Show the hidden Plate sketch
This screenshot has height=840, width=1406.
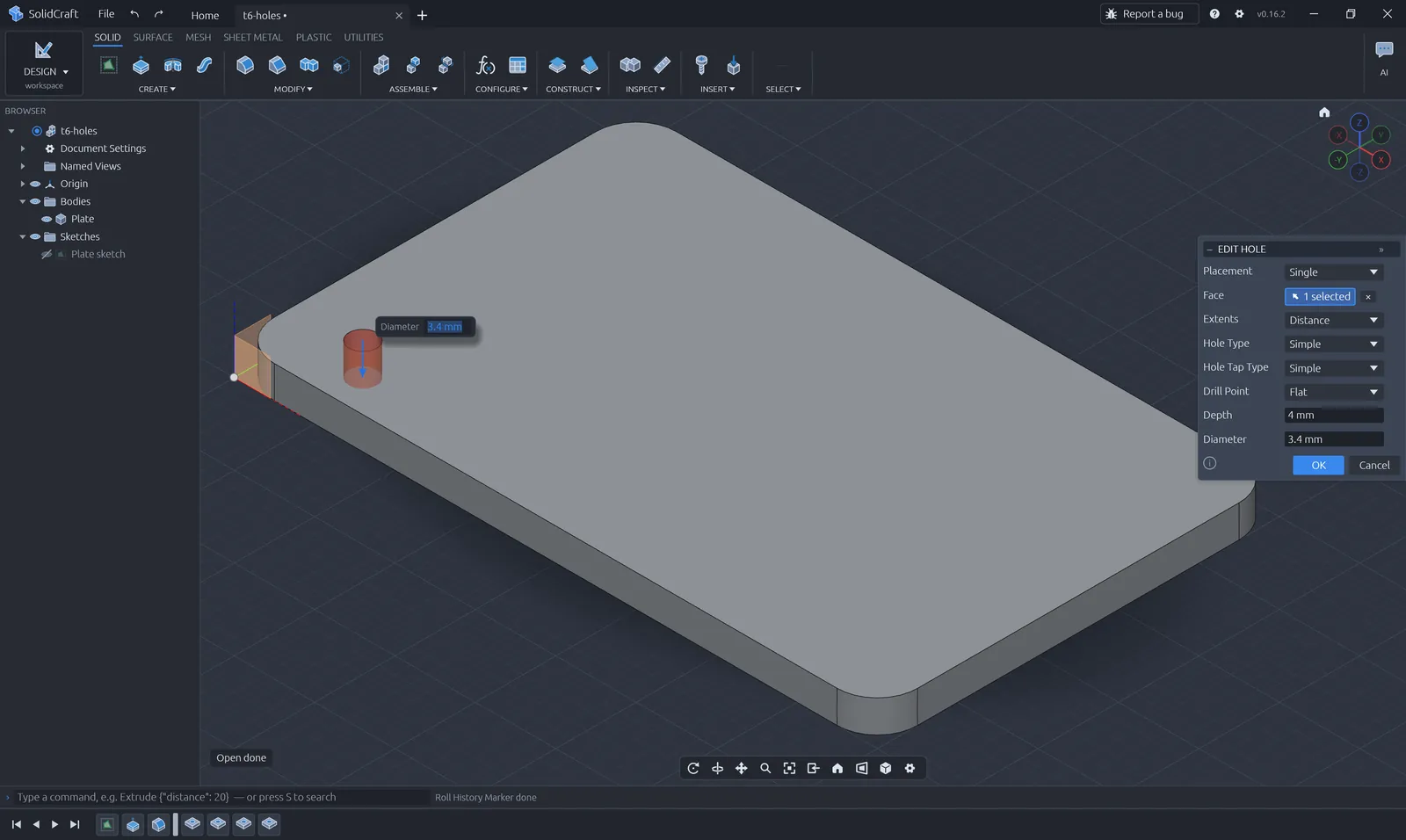[47, 255]
